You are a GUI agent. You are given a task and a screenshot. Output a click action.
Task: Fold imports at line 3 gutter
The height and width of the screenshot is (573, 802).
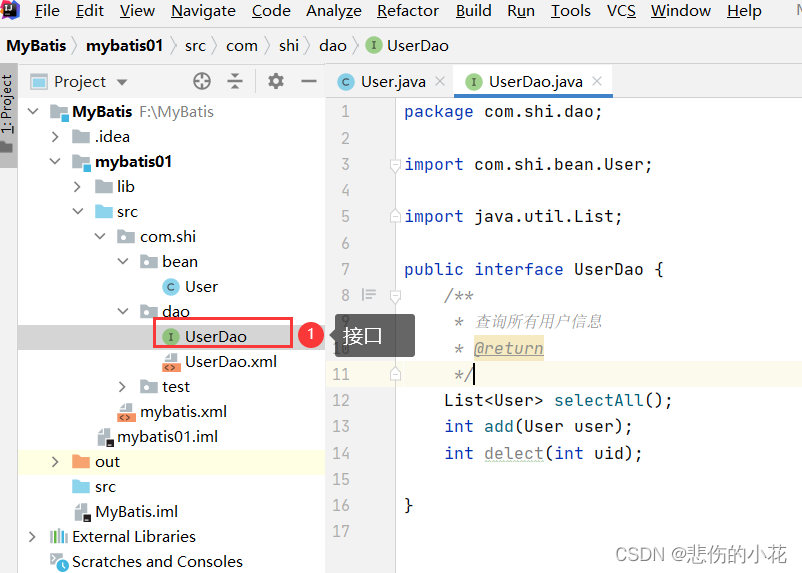(x=395, y=165)
